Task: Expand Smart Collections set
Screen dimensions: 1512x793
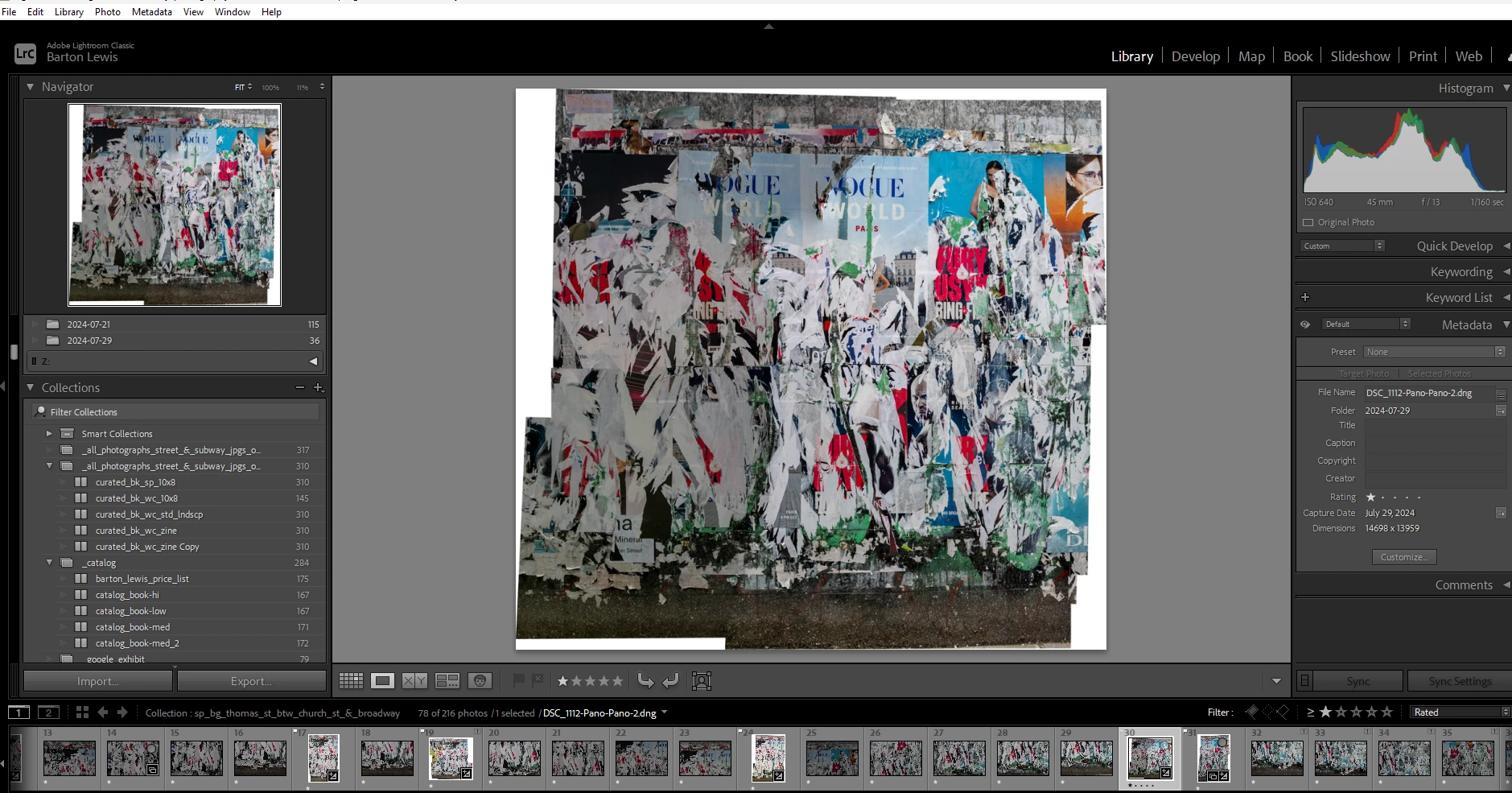Action: click(49, 434)
